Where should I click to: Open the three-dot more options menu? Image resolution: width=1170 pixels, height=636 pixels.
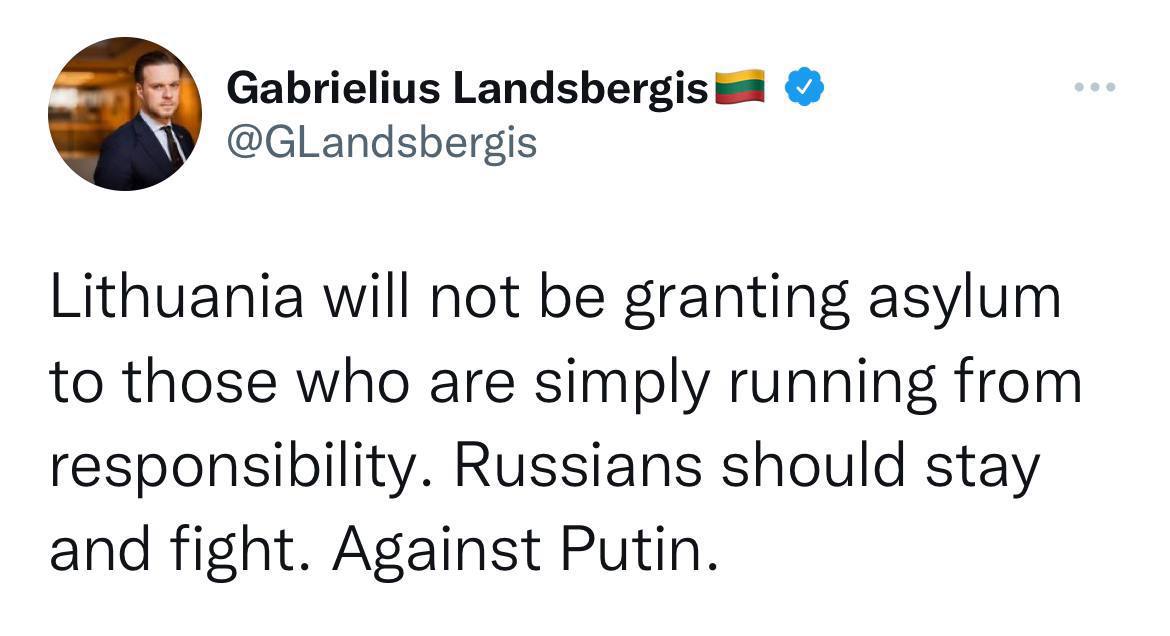click(x=1094, y=89)
